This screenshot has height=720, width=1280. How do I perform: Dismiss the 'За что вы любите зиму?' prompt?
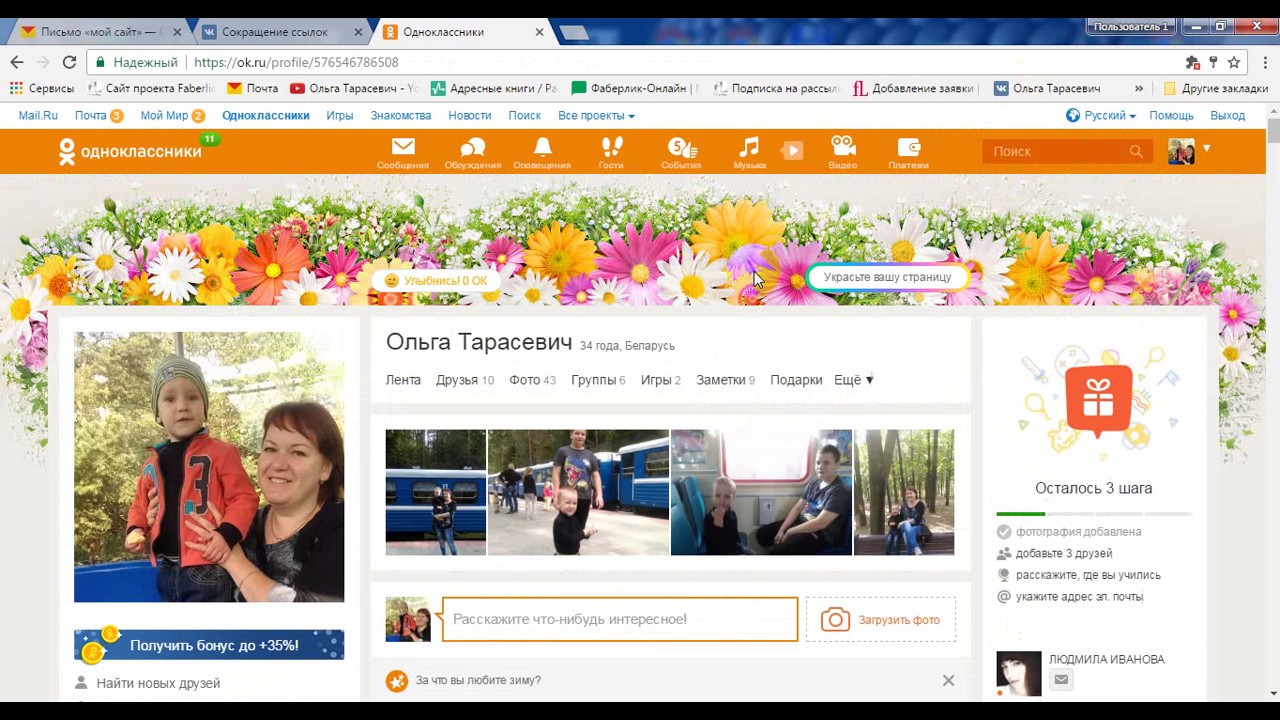coord(948,680)
